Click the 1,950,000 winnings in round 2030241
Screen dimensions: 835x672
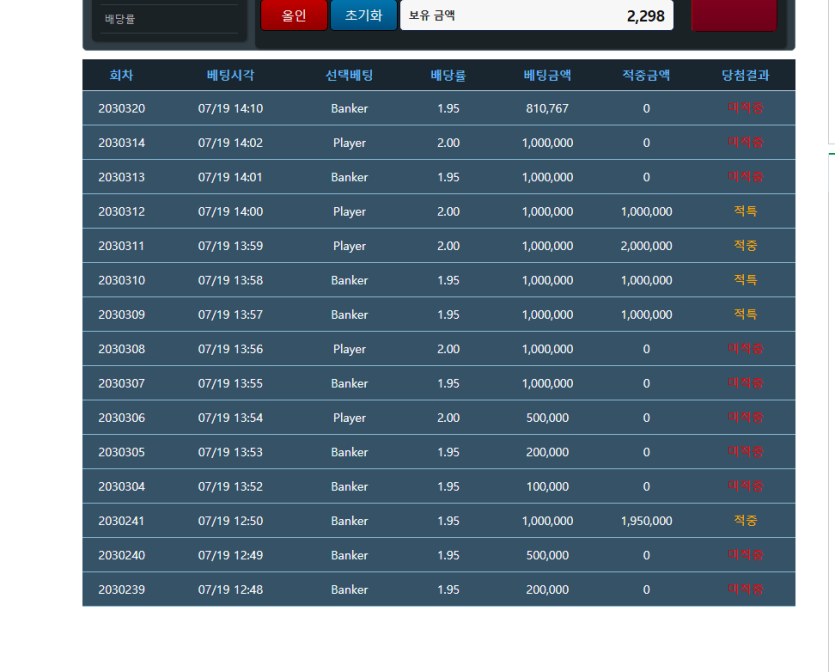pos(646,521)
